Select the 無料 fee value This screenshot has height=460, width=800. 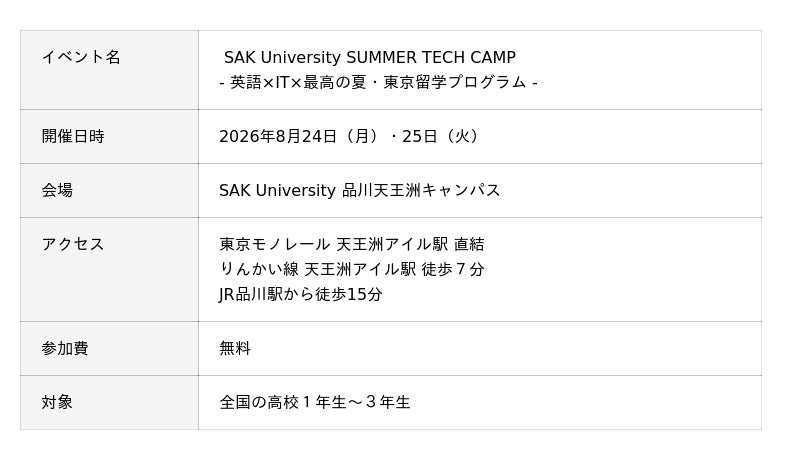click(x=235, y=349)
